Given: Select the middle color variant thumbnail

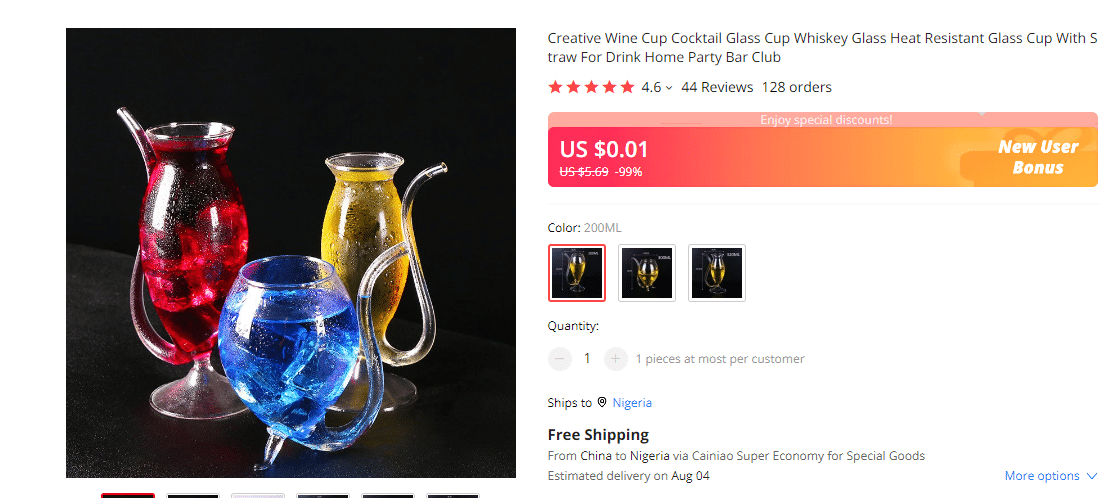Looking at the screenshot, I should [x=647, y=272].
